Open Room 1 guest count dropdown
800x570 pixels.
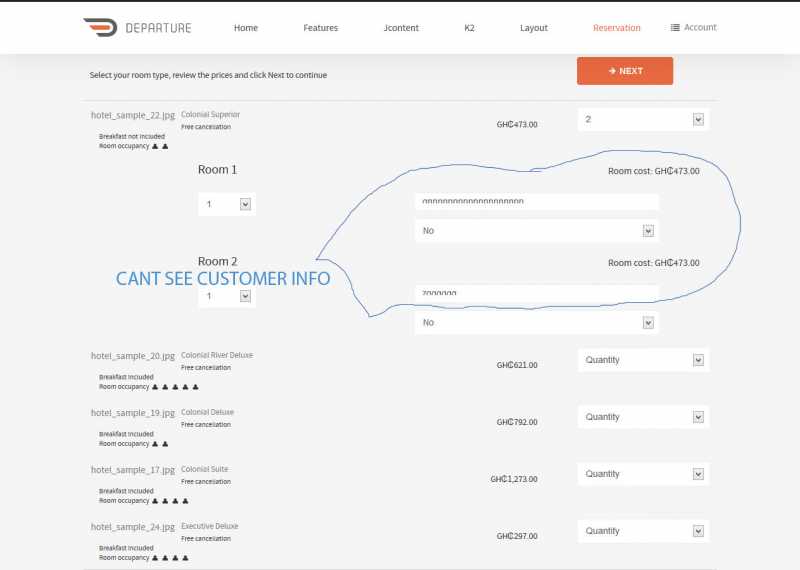tap(227, 204)
